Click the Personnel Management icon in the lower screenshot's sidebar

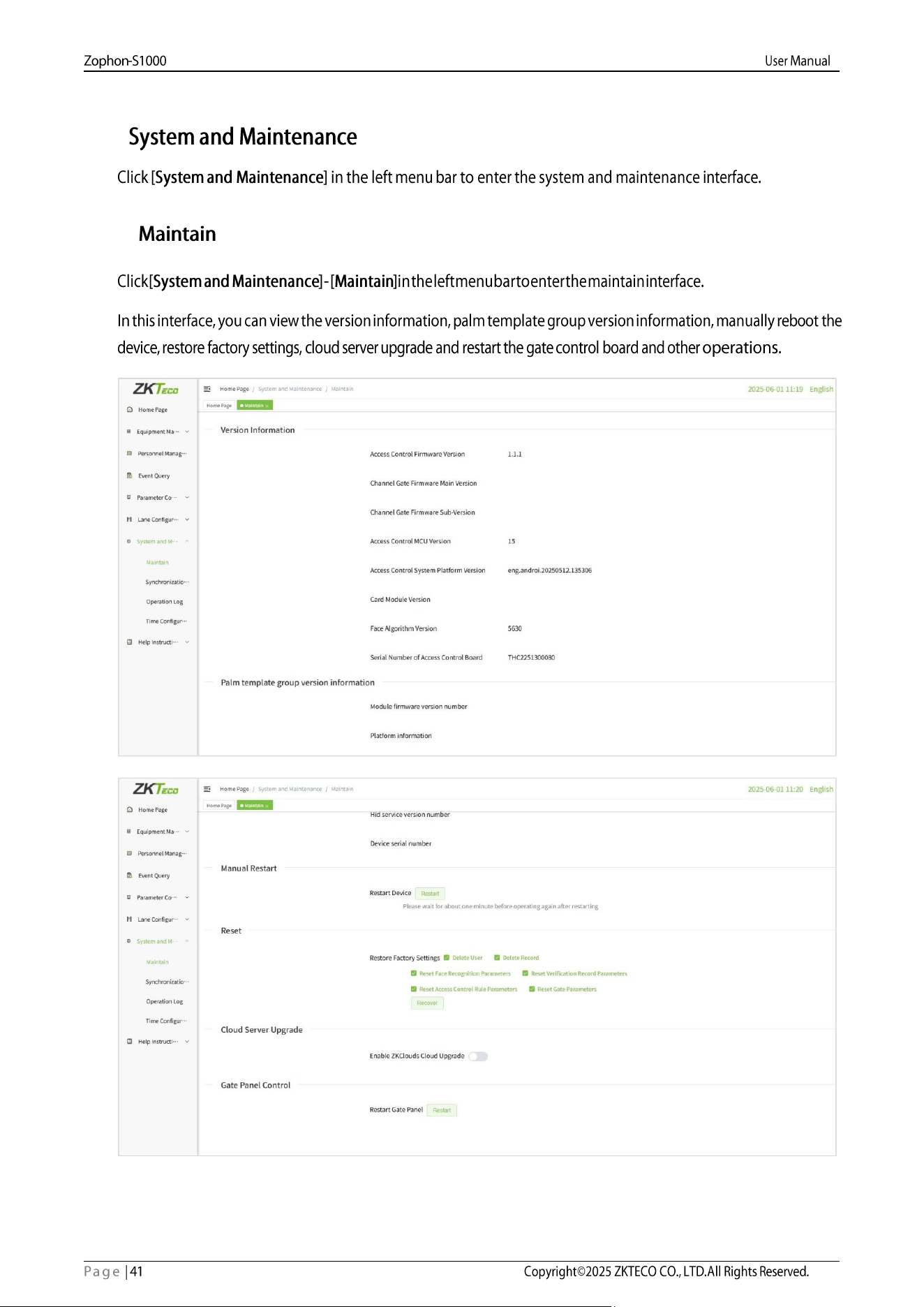130,853
